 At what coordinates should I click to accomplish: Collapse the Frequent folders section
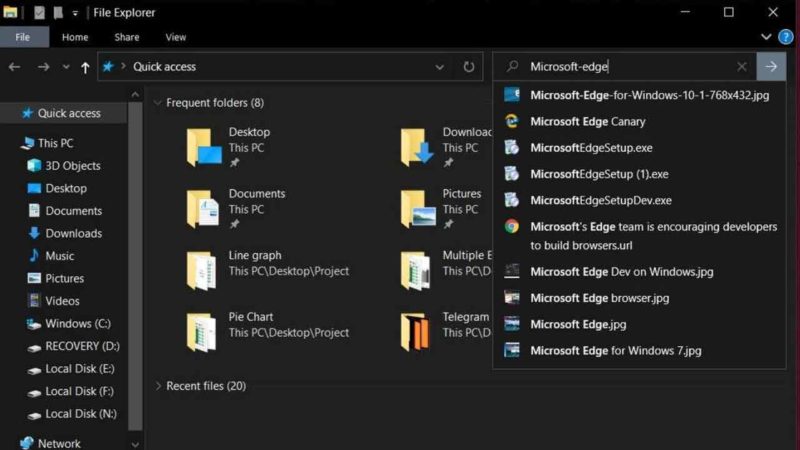click(x=158, y=103)
